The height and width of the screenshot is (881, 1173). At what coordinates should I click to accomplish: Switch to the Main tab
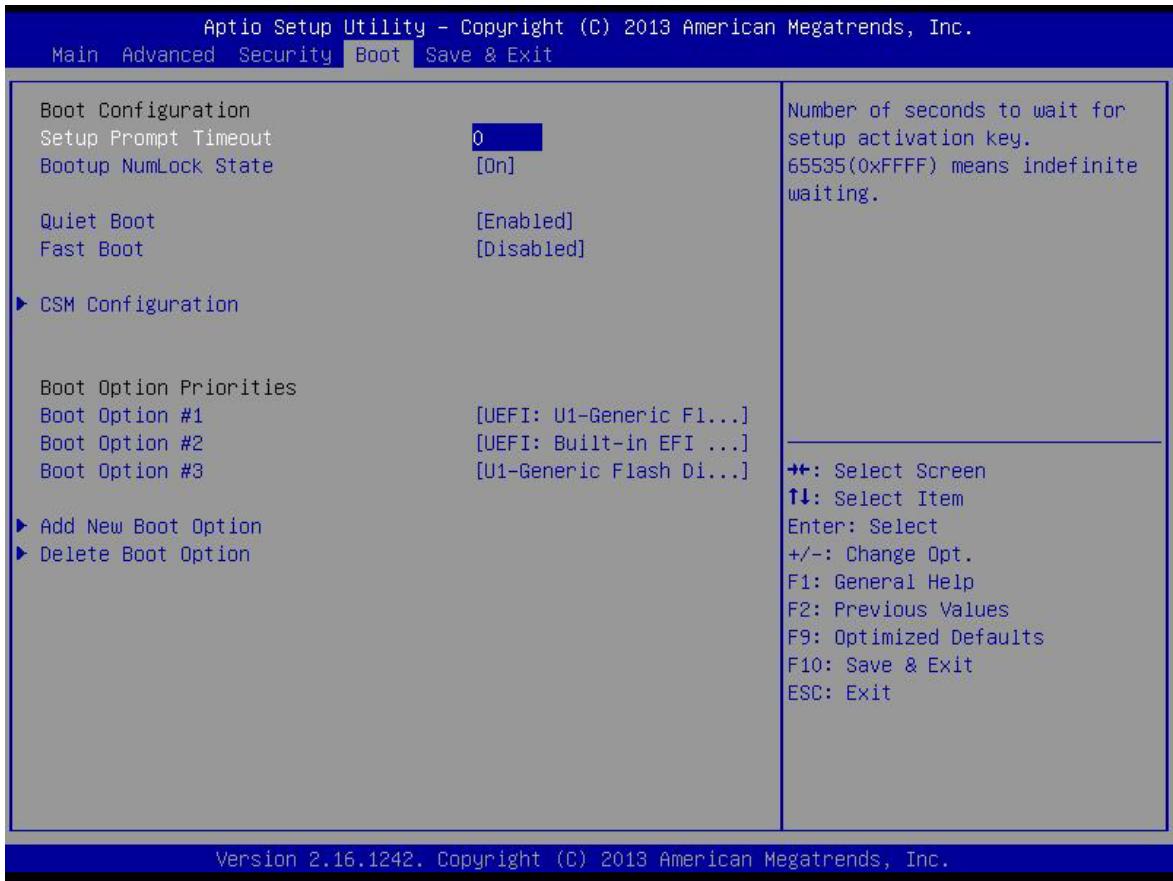pyautogui.click(x=75, y=55)
